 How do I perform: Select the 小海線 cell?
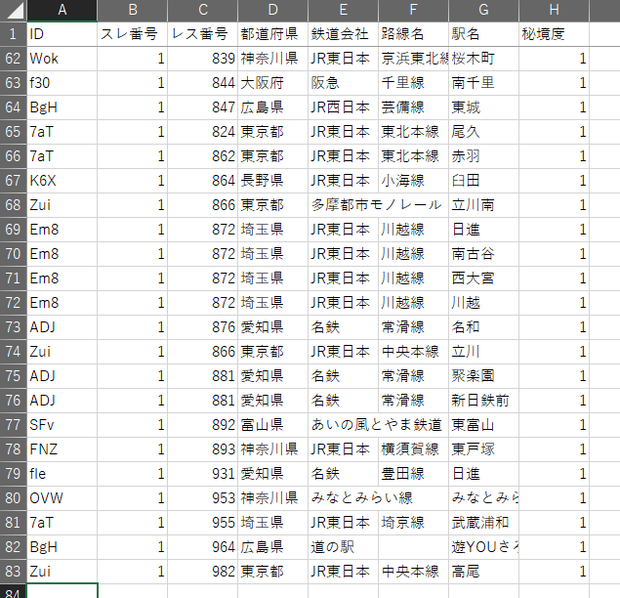click(x=414, y=181)
